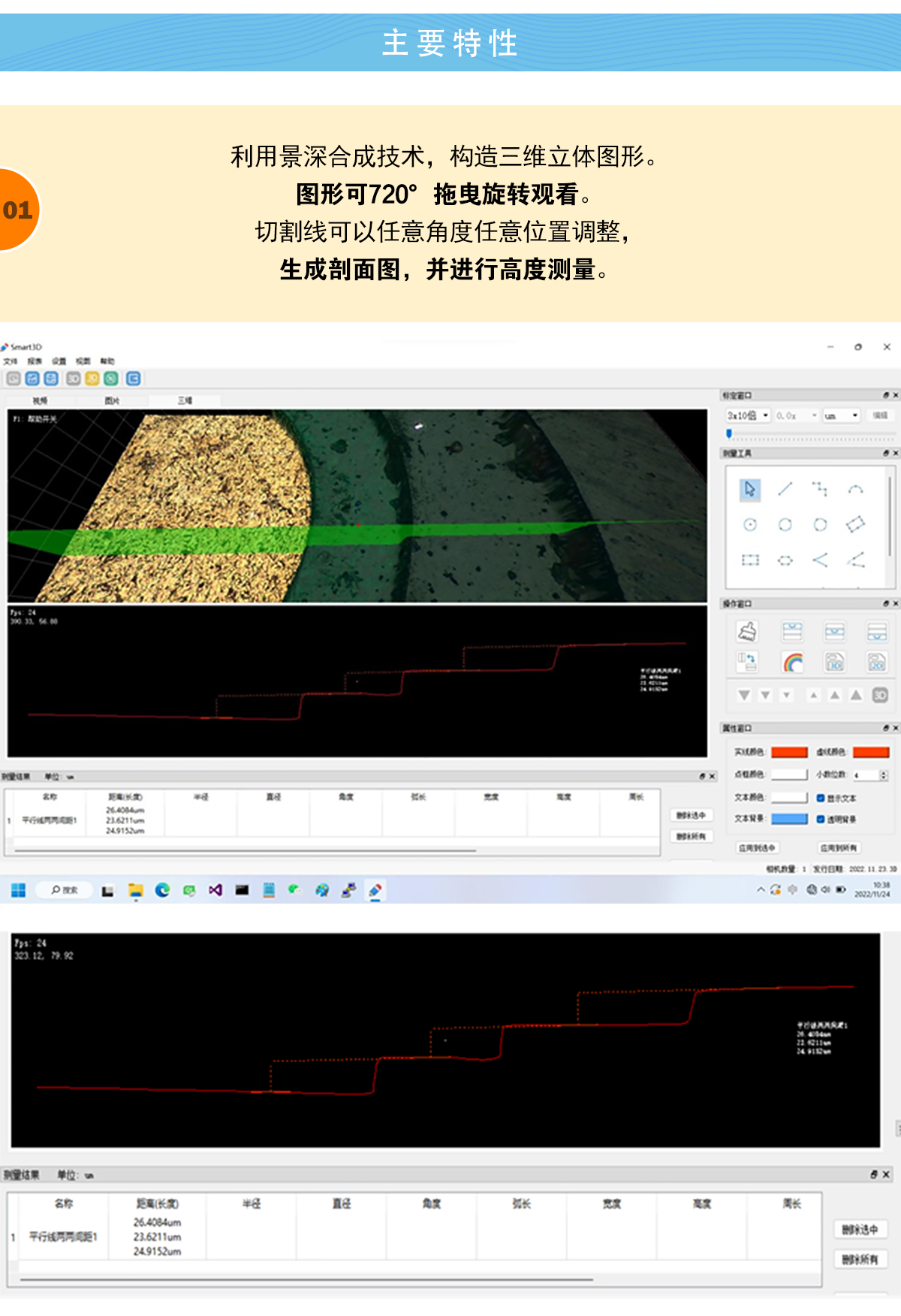
Task: Switch to the 图片 tab
Action: 112,400
